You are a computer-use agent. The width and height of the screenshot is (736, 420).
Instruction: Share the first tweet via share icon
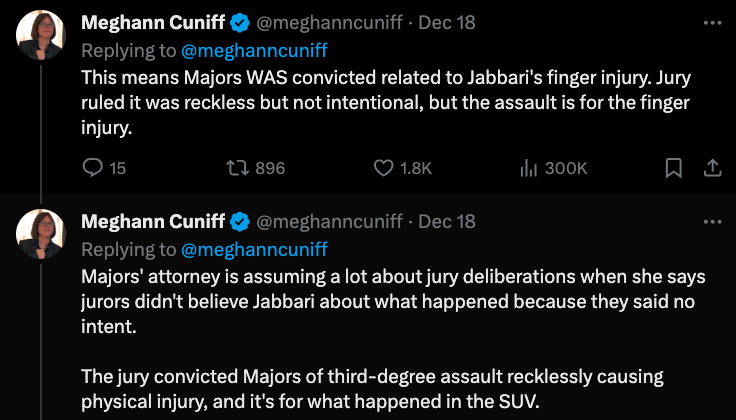[713, 168]
